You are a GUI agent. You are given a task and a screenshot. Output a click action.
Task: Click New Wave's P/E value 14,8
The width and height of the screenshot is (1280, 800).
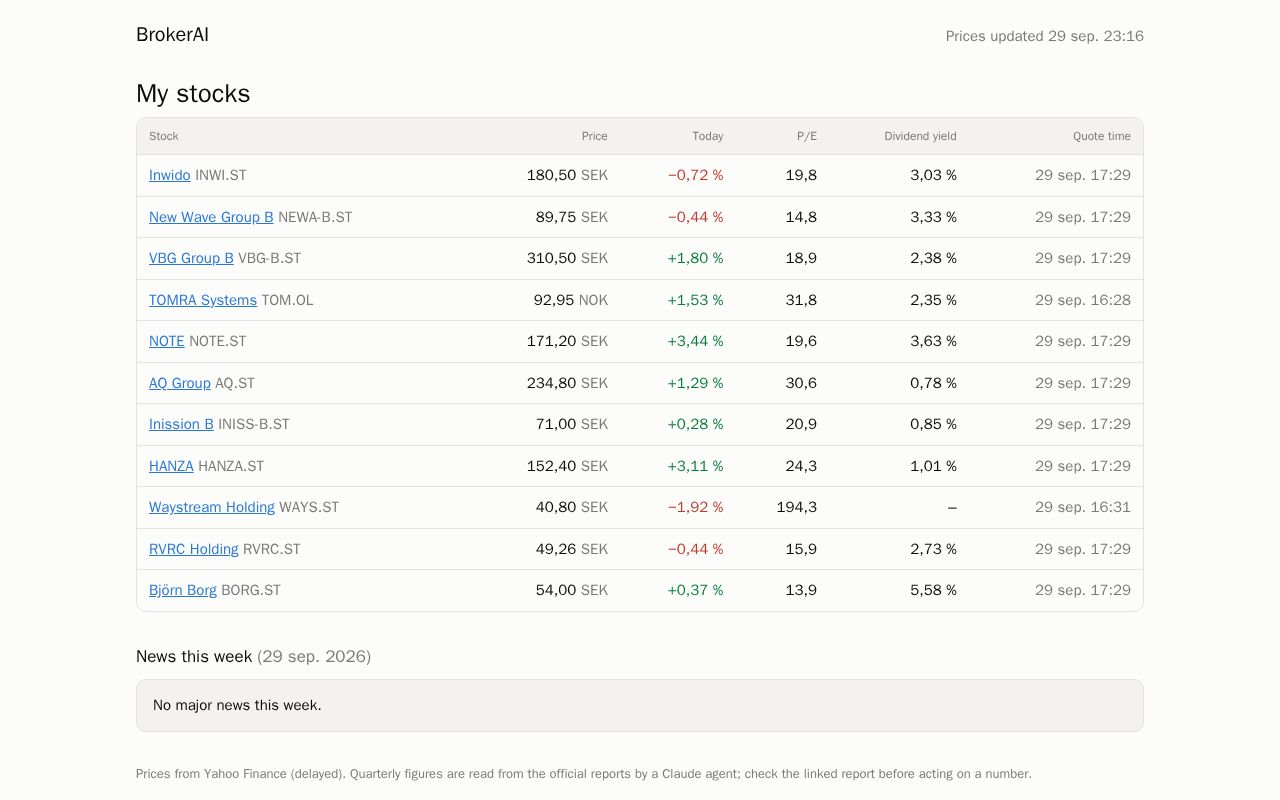coord(801,217)
